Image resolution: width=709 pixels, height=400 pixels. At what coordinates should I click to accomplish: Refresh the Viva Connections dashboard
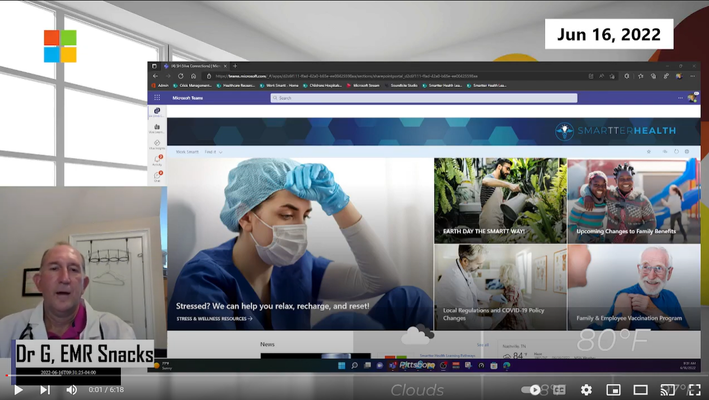click(676, 152)
